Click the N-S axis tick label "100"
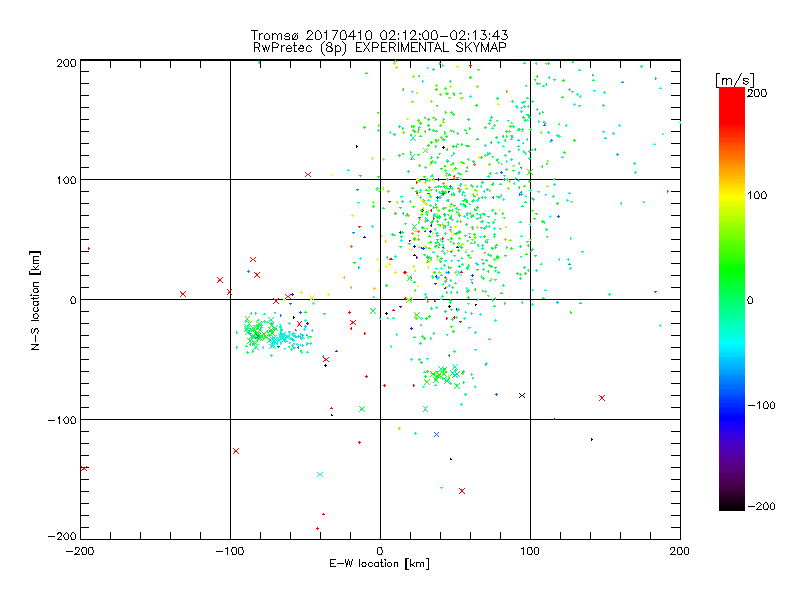 click(x=66, y=180)
